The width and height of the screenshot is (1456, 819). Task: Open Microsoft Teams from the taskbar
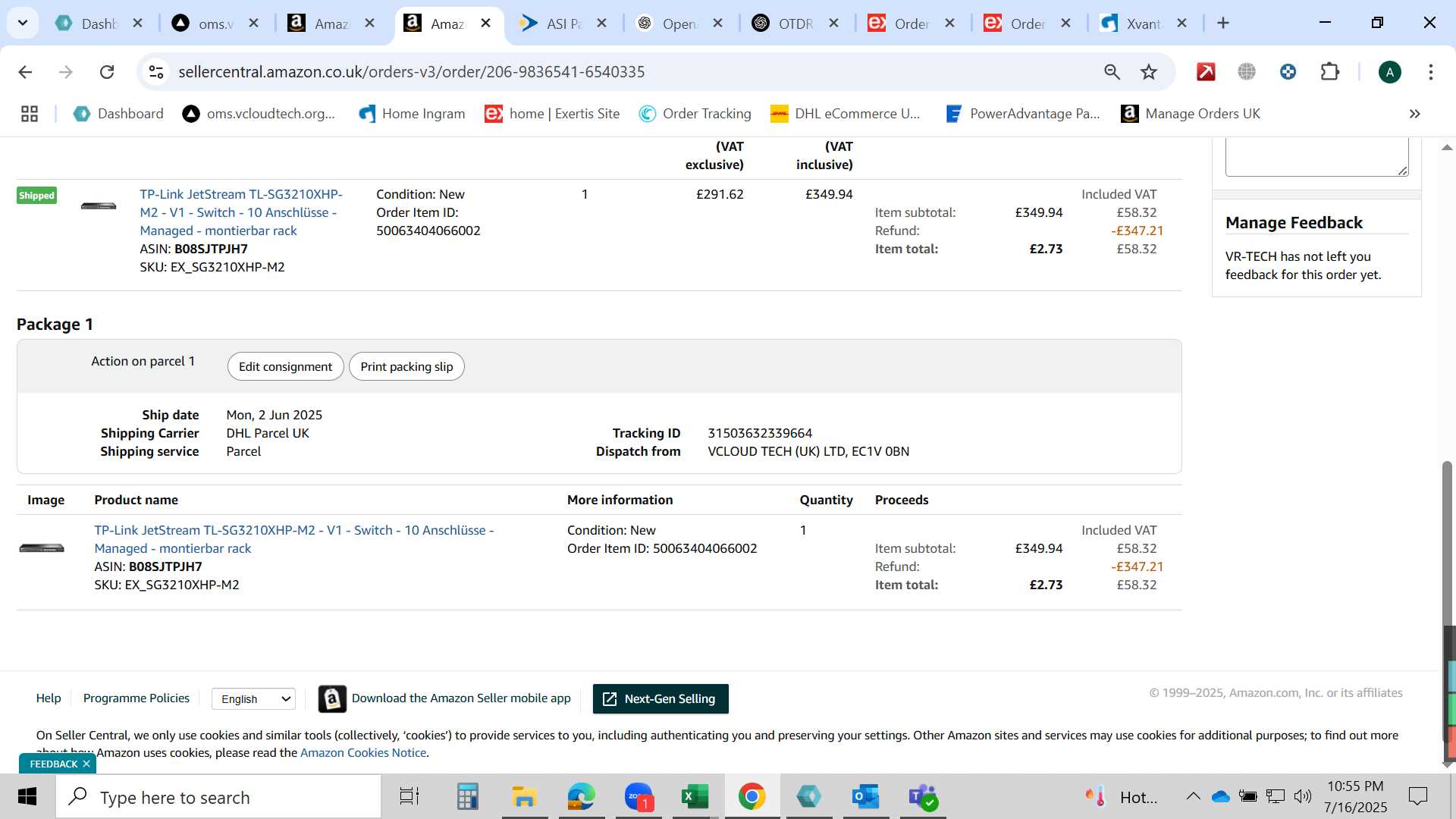923,797
